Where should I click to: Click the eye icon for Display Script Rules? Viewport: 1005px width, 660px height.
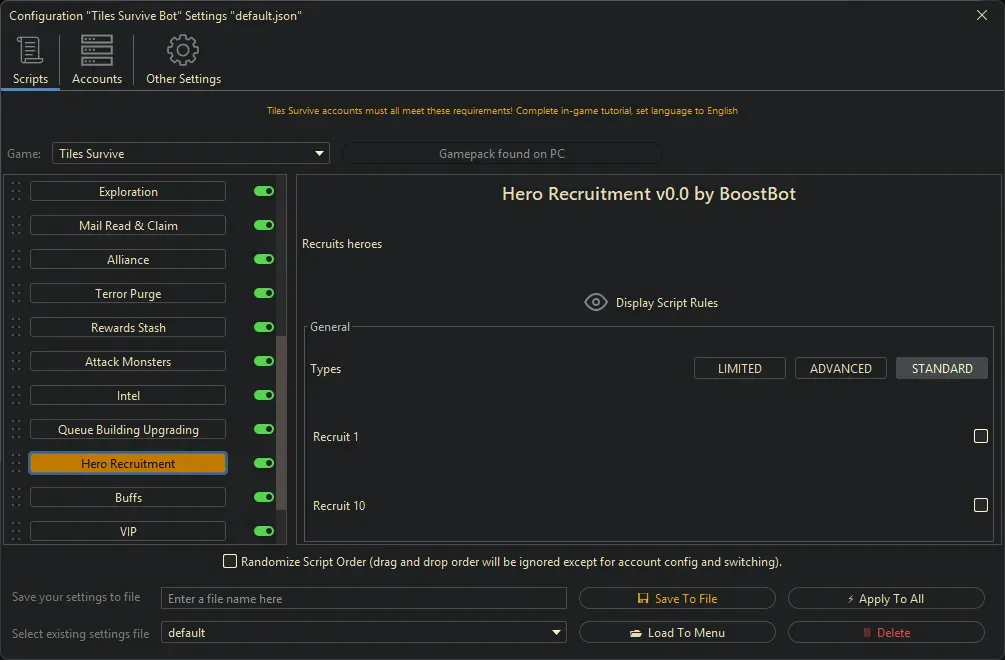[596, 303]
